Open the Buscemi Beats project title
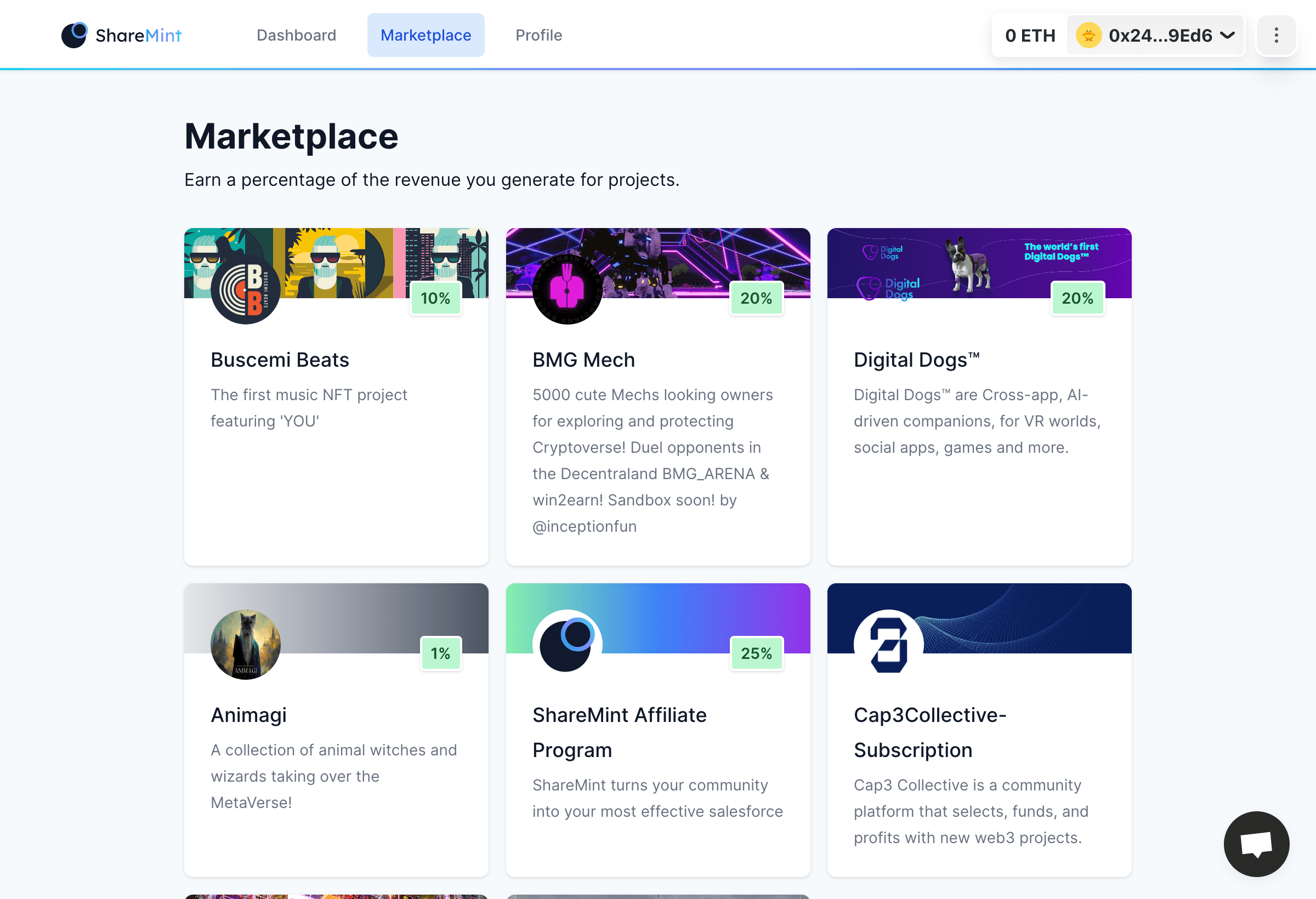 coord(280,360)
